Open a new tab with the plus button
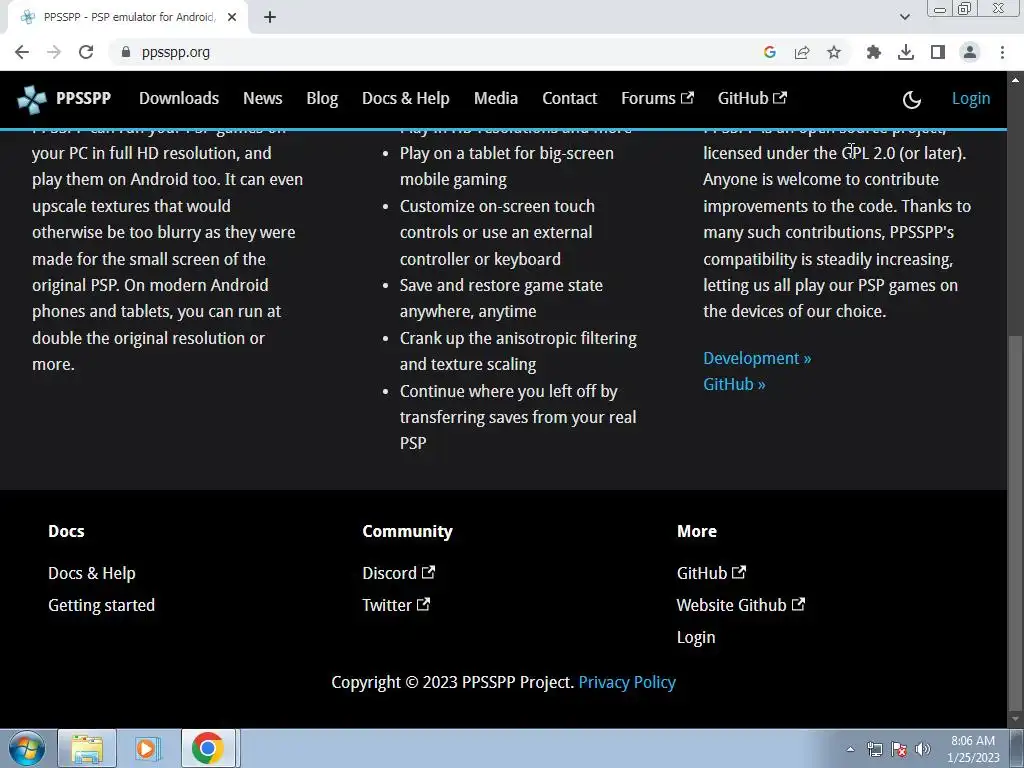The height and width of the screenshot is (768, 1024). (x=270, y=17)
